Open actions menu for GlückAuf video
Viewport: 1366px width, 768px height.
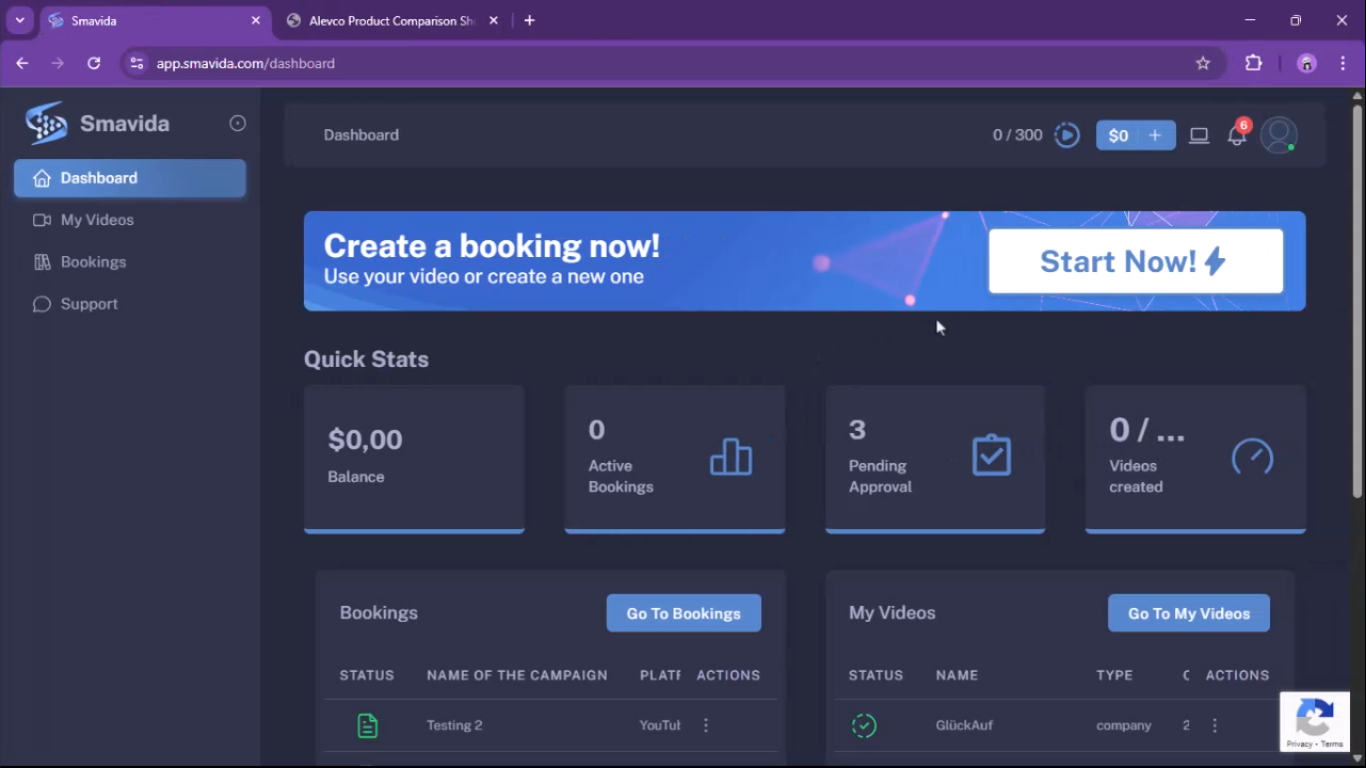click(x=1215, y=726)
